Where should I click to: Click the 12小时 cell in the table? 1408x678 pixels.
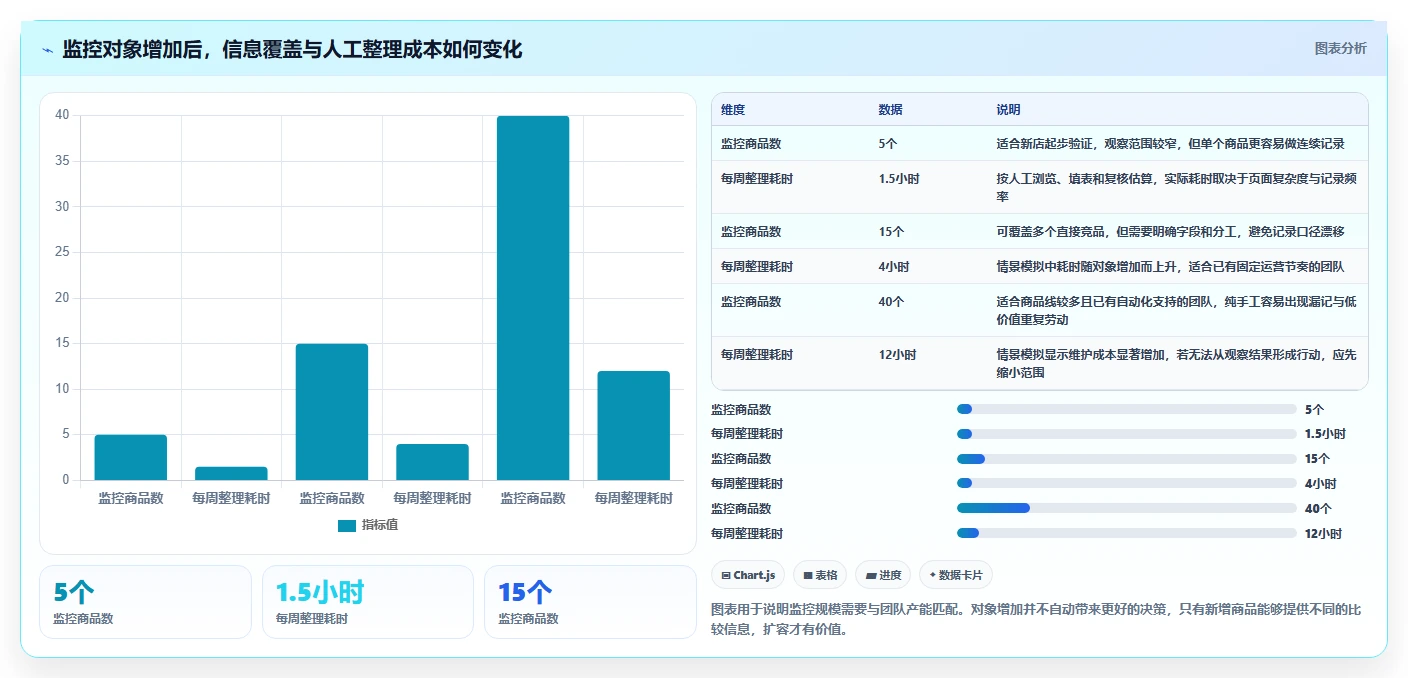(897, 355)
